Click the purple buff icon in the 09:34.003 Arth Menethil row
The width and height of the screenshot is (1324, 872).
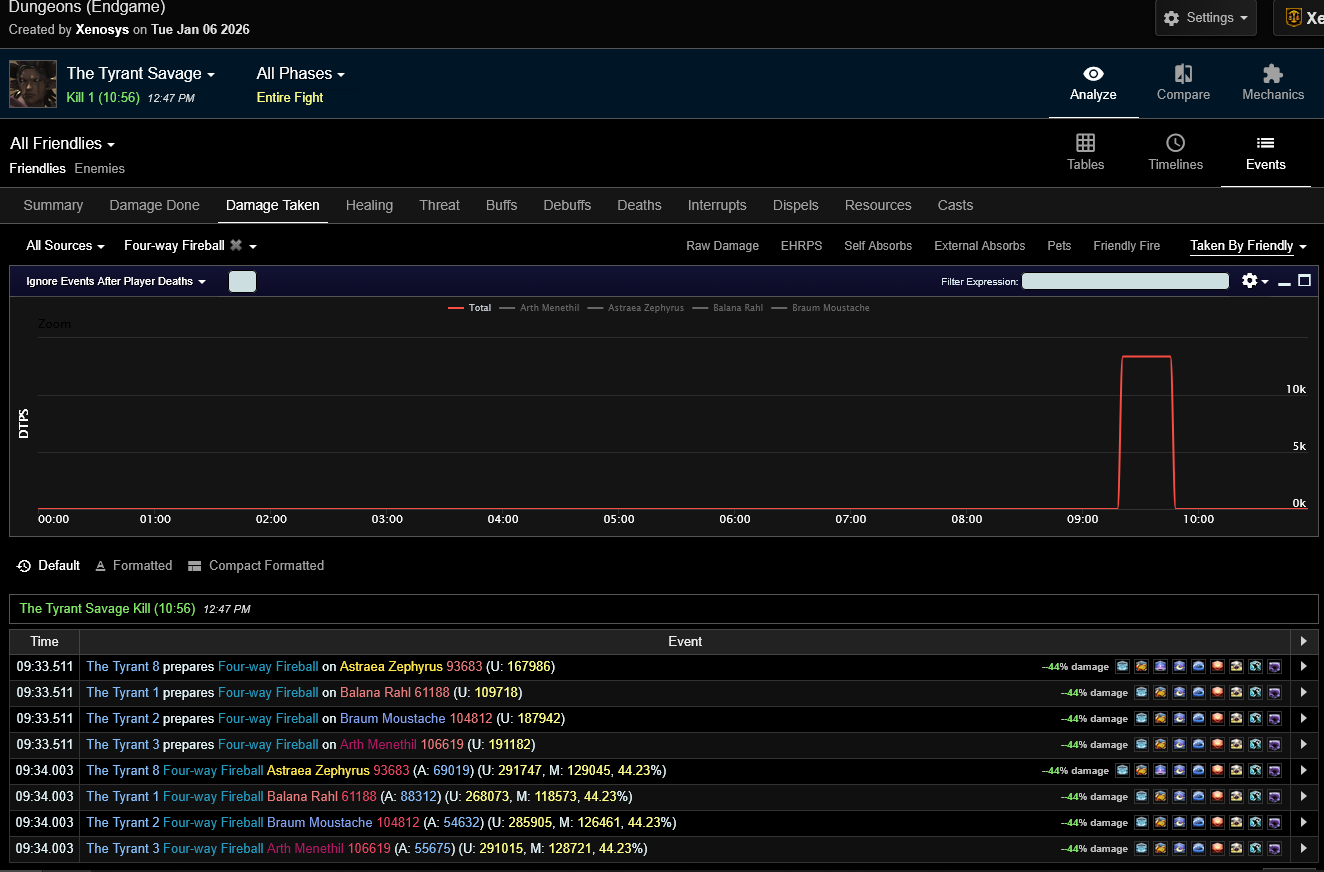click(1274, 849)
